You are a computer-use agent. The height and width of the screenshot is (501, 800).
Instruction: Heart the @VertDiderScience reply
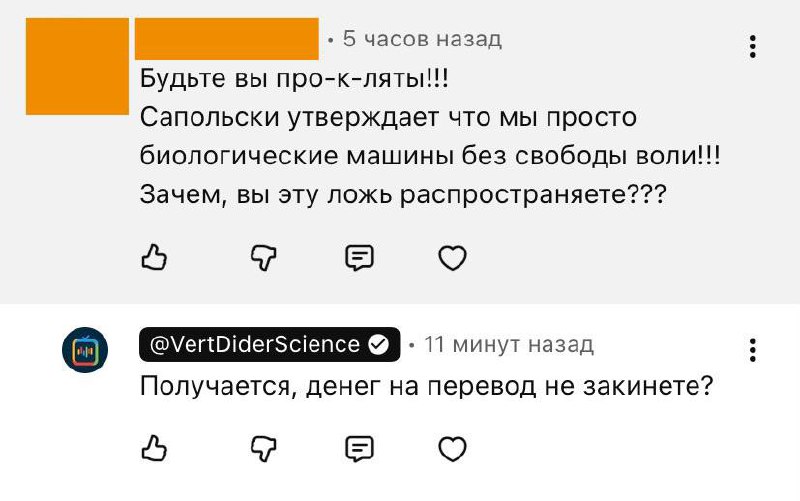[x=453, y=448]
